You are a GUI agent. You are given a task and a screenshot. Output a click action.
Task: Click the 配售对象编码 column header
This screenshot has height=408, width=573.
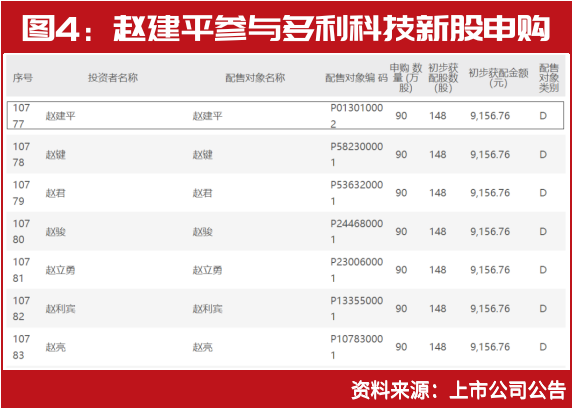pyautogui.click(x=356, y=78)
